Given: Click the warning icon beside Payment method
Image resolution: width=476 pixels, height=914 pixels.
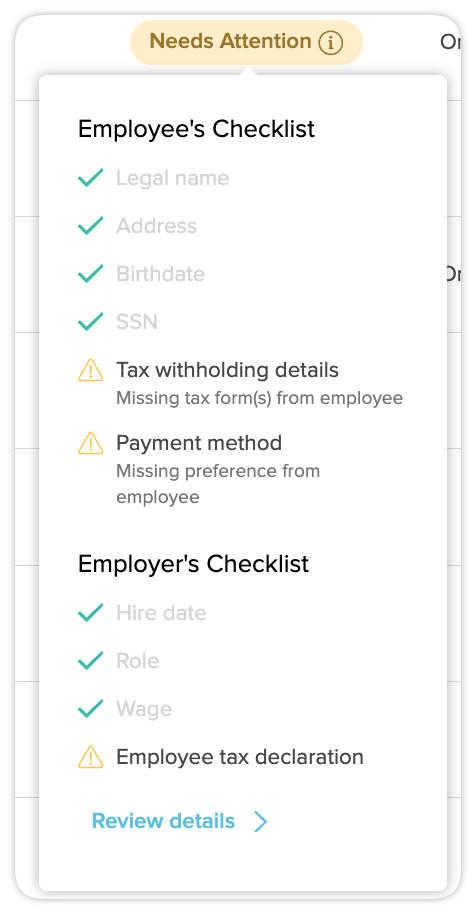Looking at the screenshot, I should point(90,443).
